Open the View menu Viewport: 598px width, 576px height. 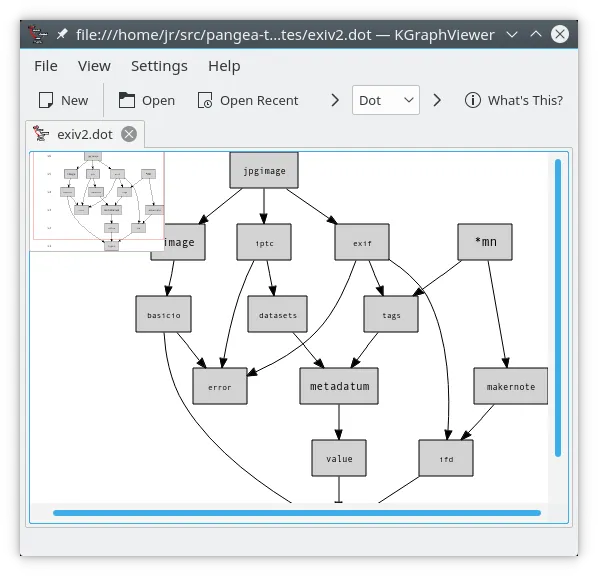(94, 66)
